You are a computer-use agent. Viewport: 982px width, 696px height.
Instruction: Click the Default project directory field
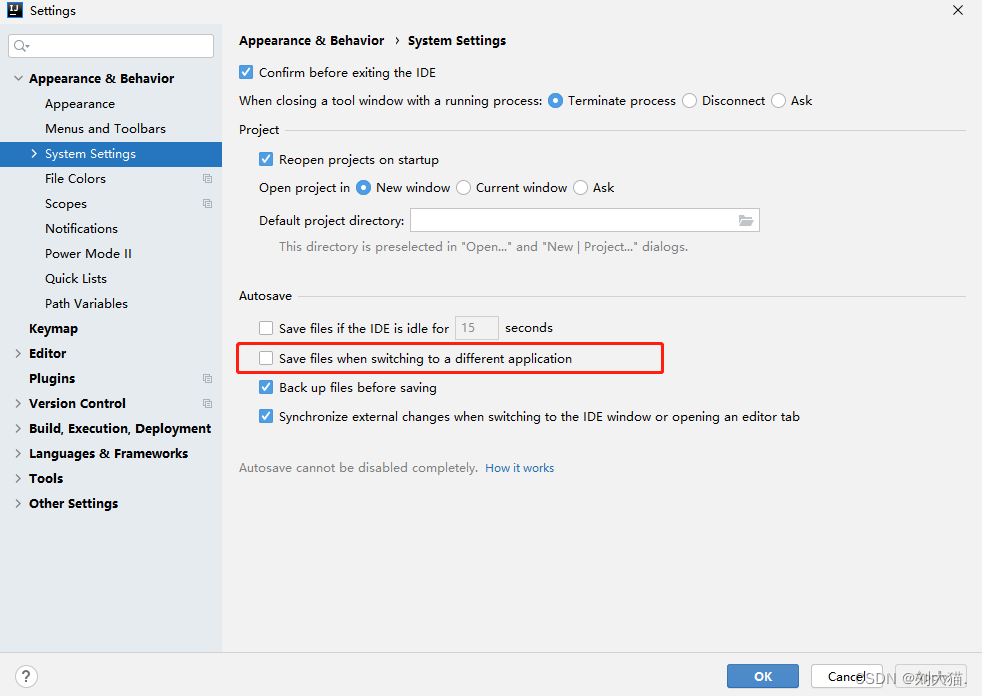(x=572, y=220)
